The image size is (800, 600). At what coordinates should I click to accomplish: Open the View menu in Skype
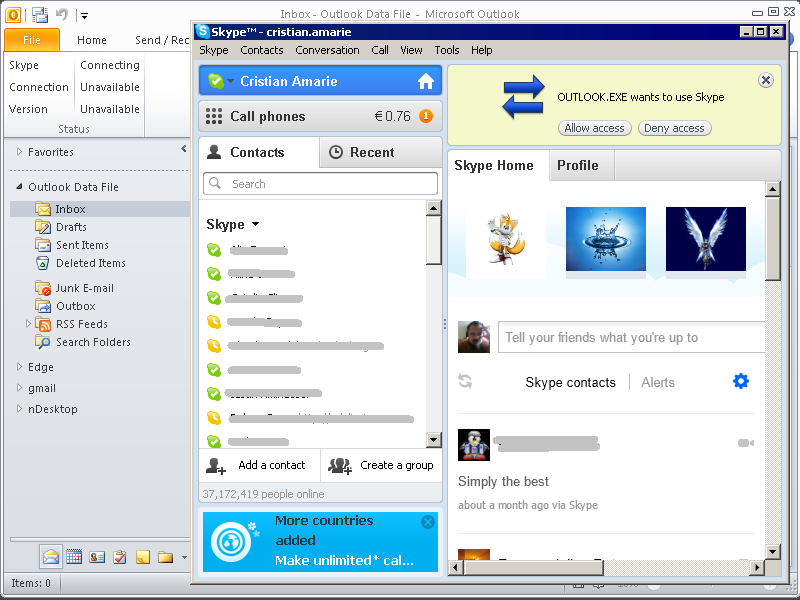411,50
